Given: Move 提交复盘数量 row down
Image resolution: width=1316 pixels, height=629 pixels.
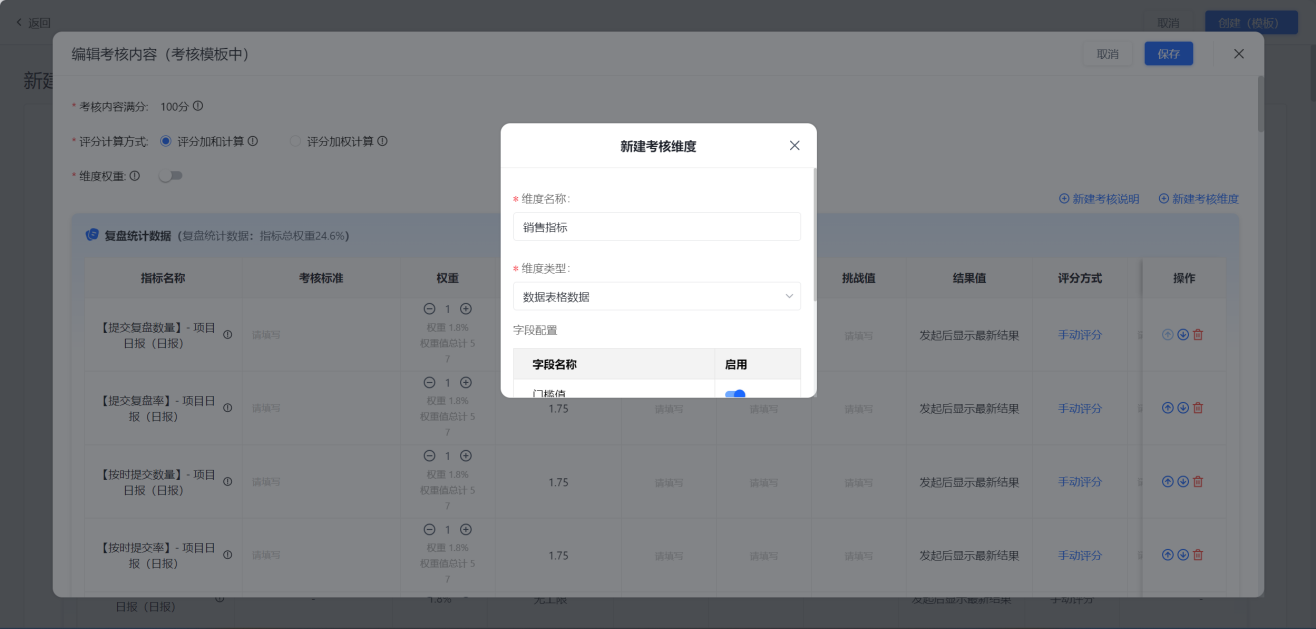Looking at the screenshot, I should pos(1183,335).
